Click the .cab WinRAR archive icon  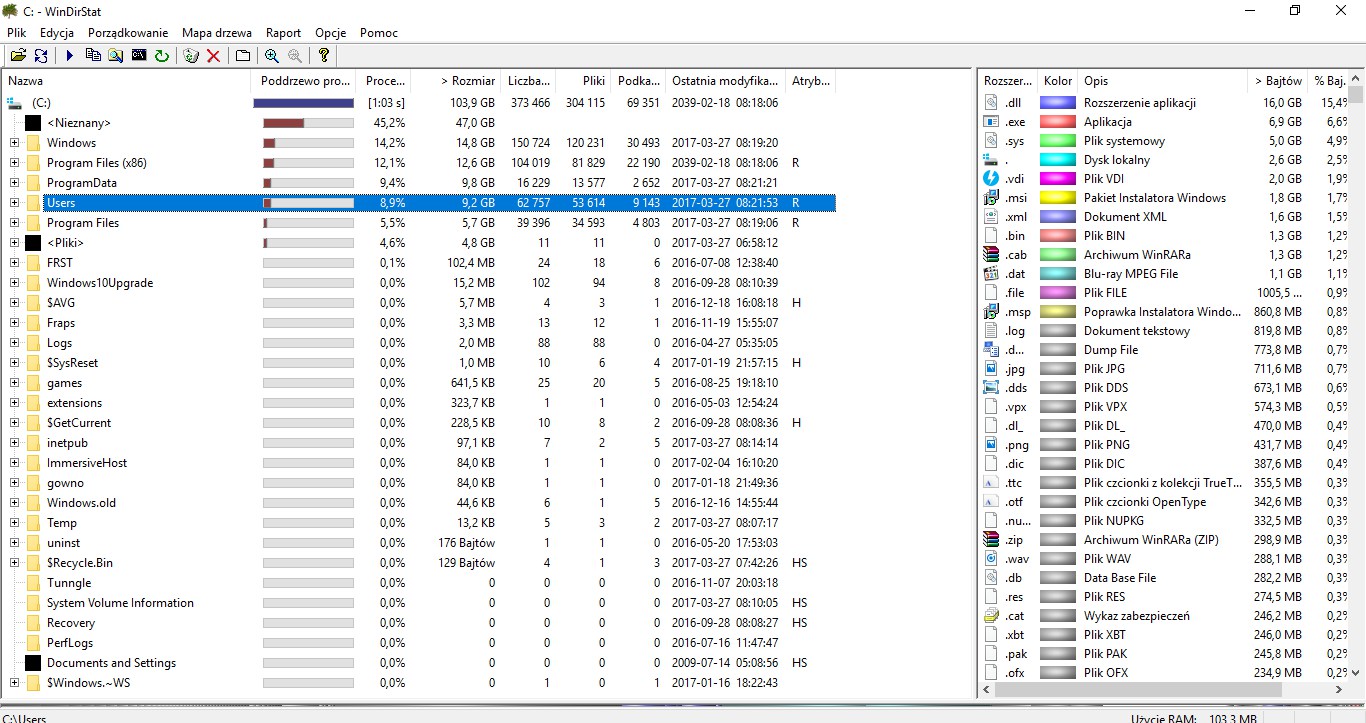[x=992, y=254]
